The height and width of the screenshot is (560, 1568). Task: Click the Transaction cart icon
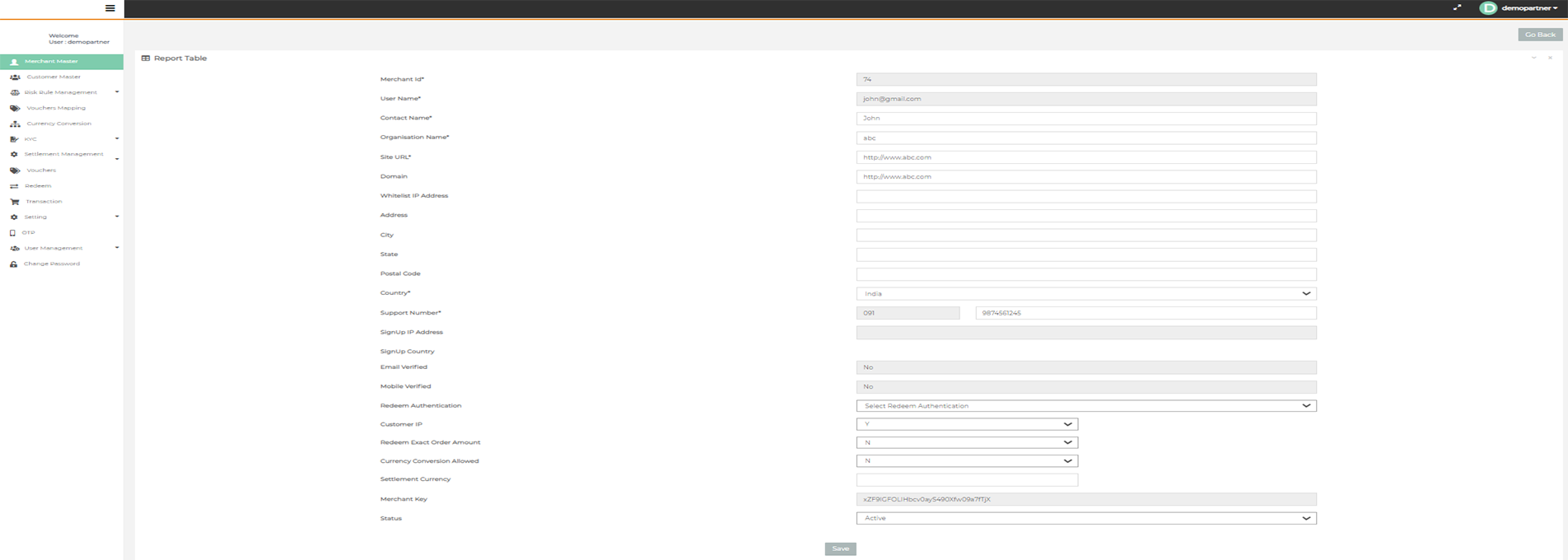click(15, 202)
